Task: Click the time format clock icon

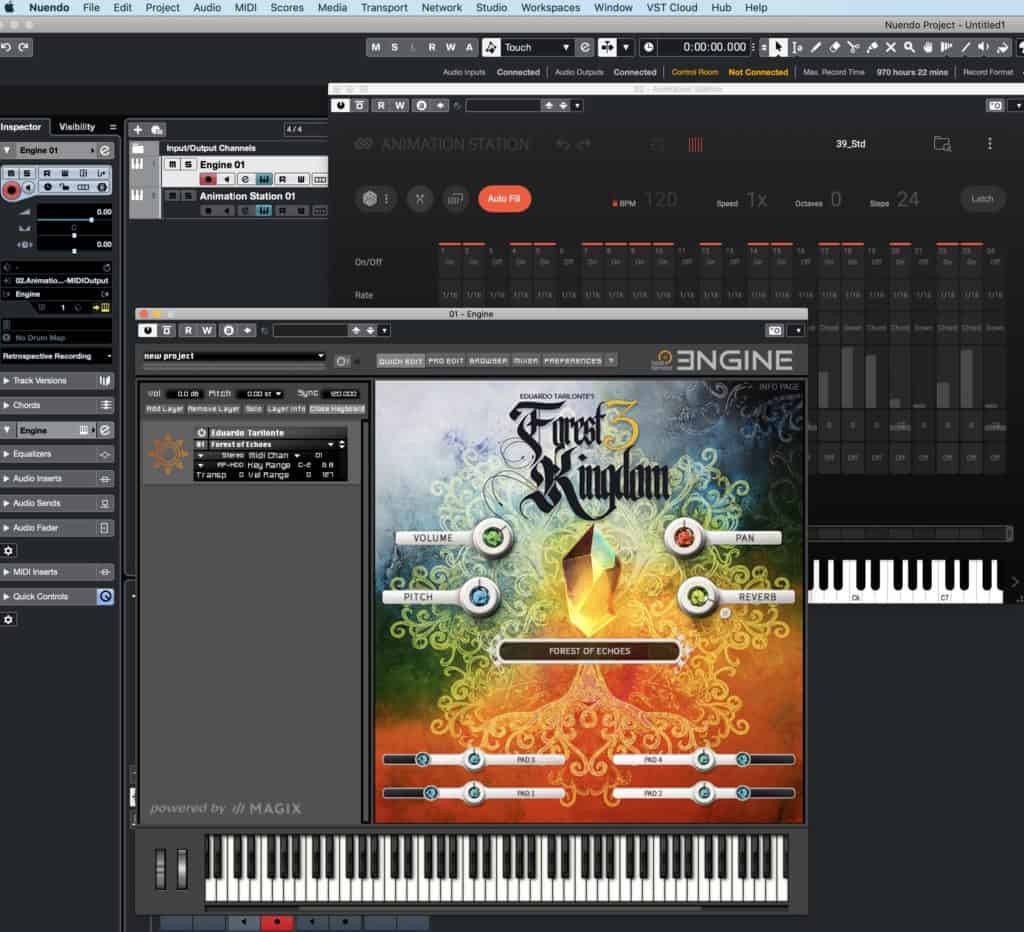Action: click(648, 47)
